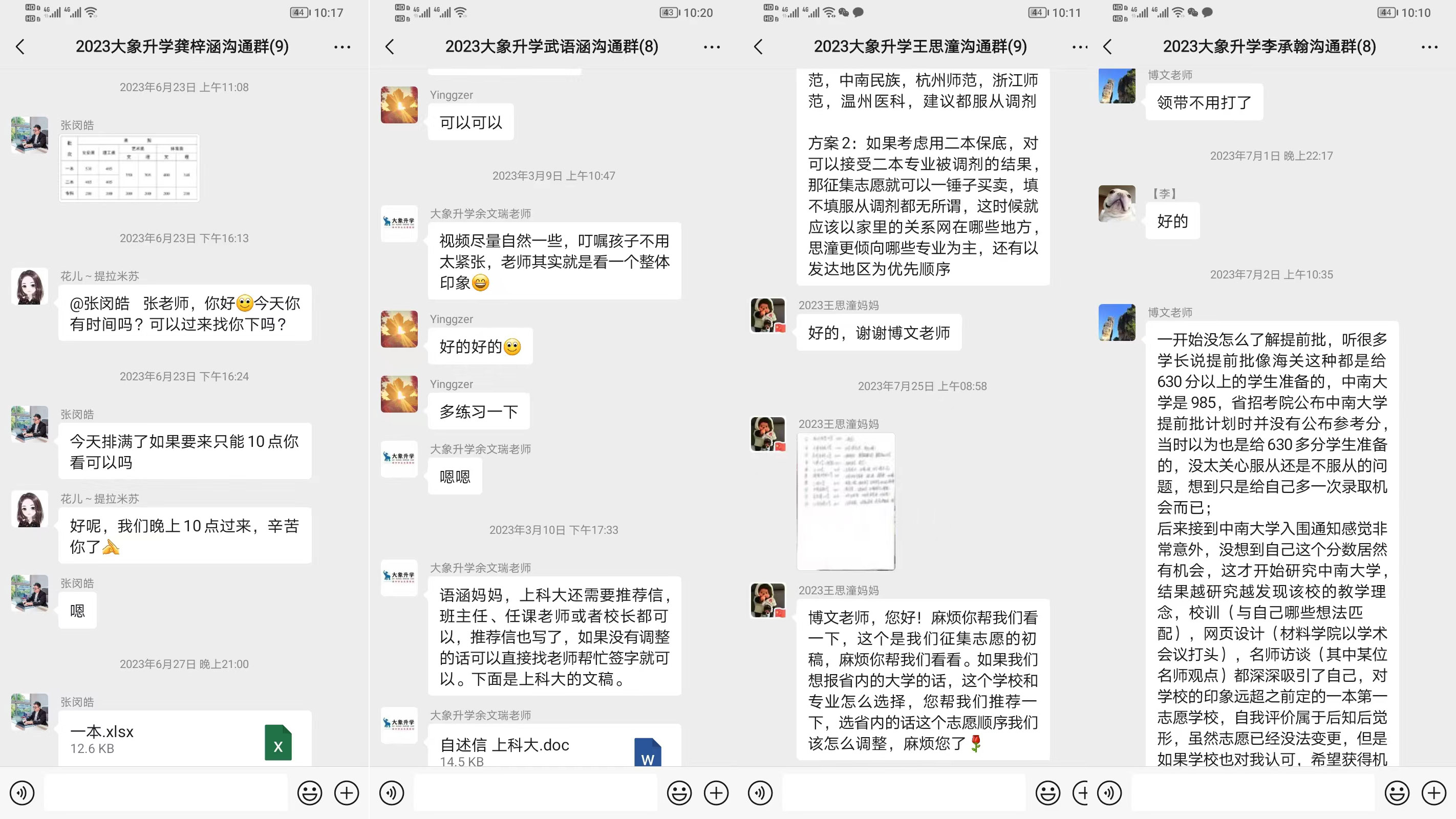This screenshot has width=1456, height=819.
Task: Tap voice input icon in 龚梓涵 chat
Action: pos(22,793)
